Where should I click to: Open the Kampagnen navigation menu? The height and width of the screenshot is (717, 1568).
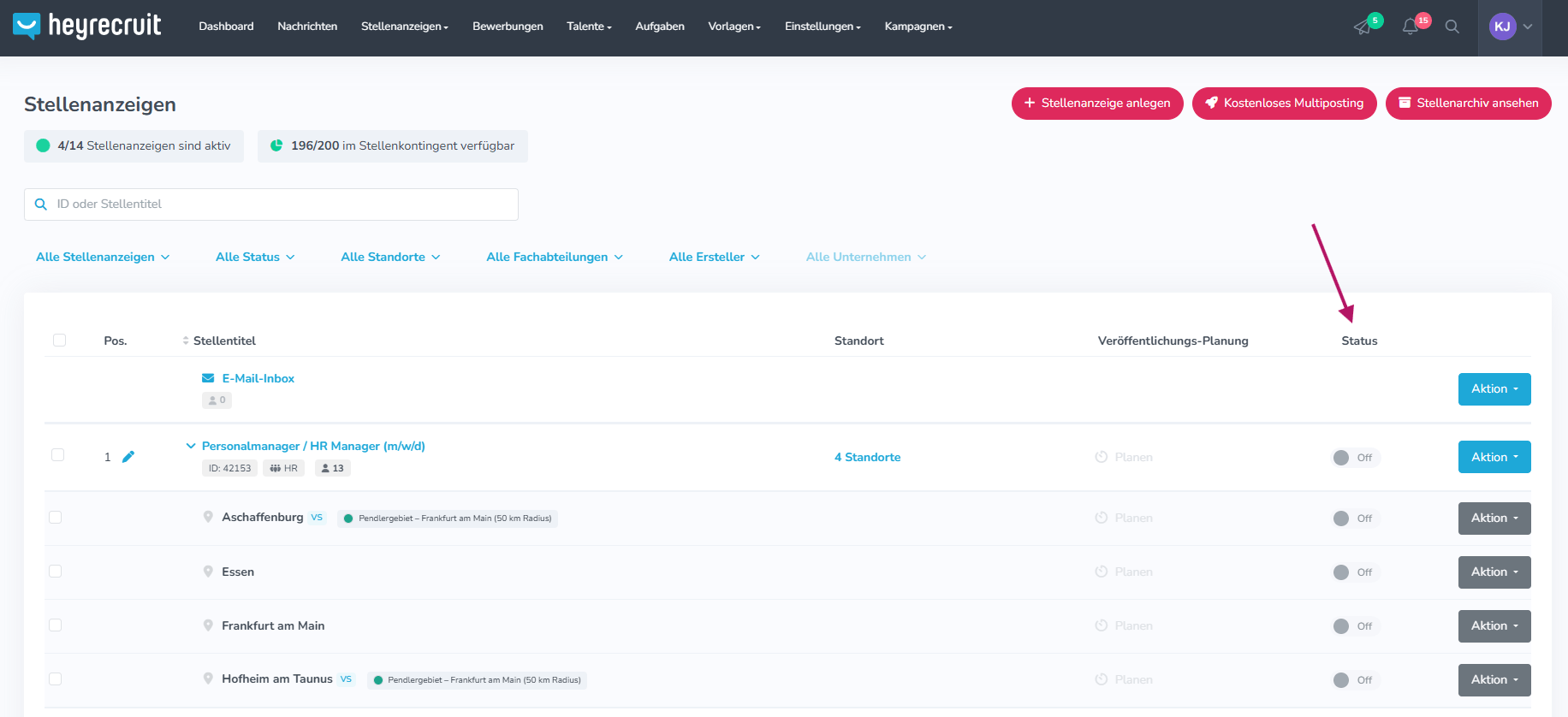pos(918,27)
